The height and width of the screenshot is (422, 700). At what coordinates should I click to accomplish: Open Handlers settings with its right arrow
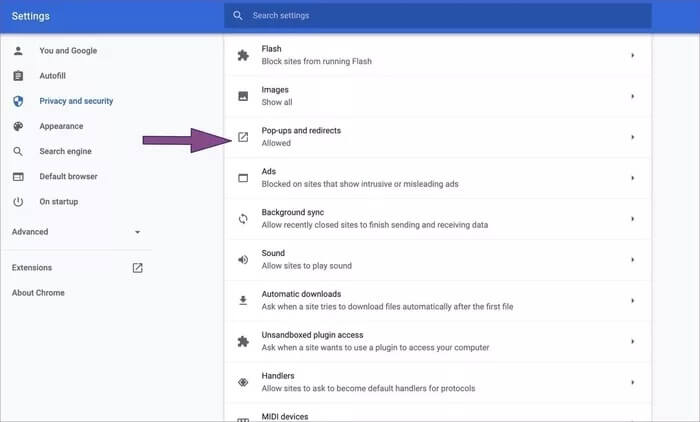click(633, 382)
